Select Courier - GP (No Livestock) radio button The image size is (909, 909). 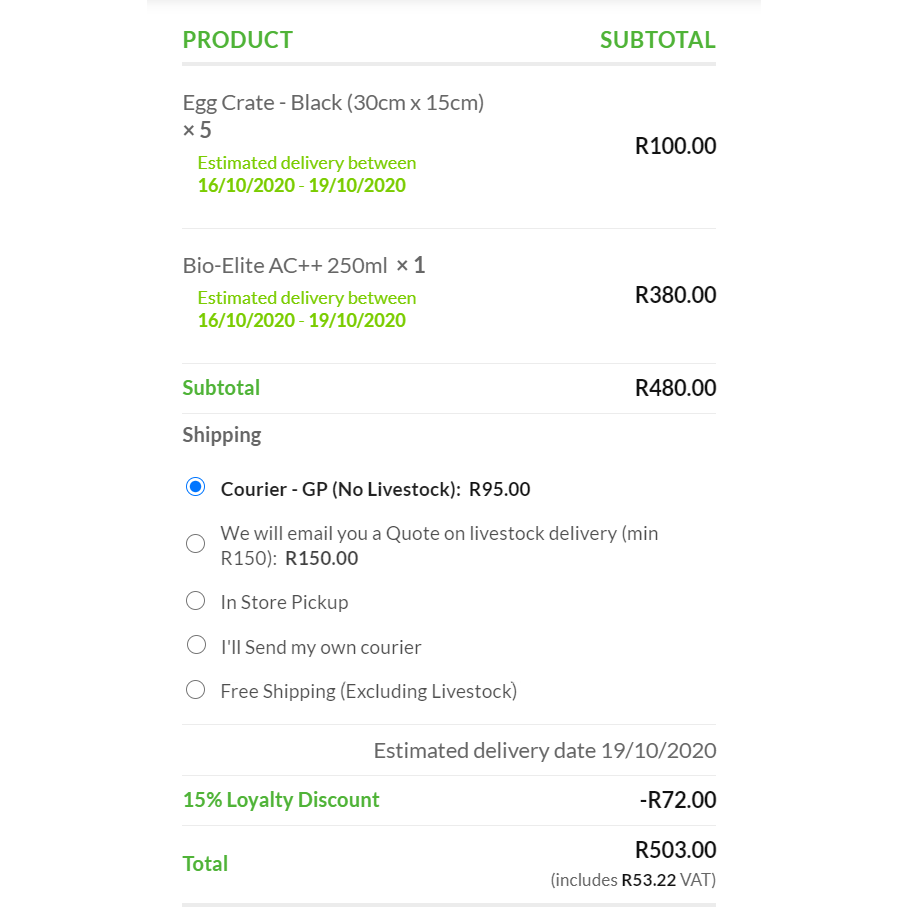coord(195,487)
